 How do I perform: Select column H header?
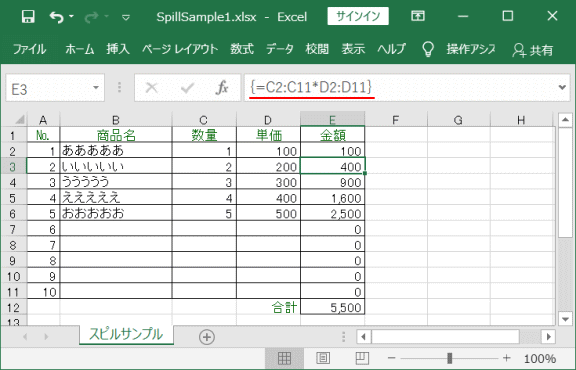[521, 120]
